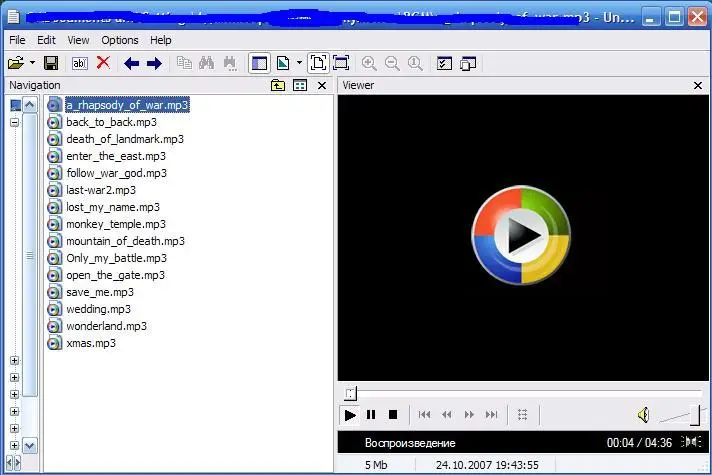Click the Open file folder icon

16,63
